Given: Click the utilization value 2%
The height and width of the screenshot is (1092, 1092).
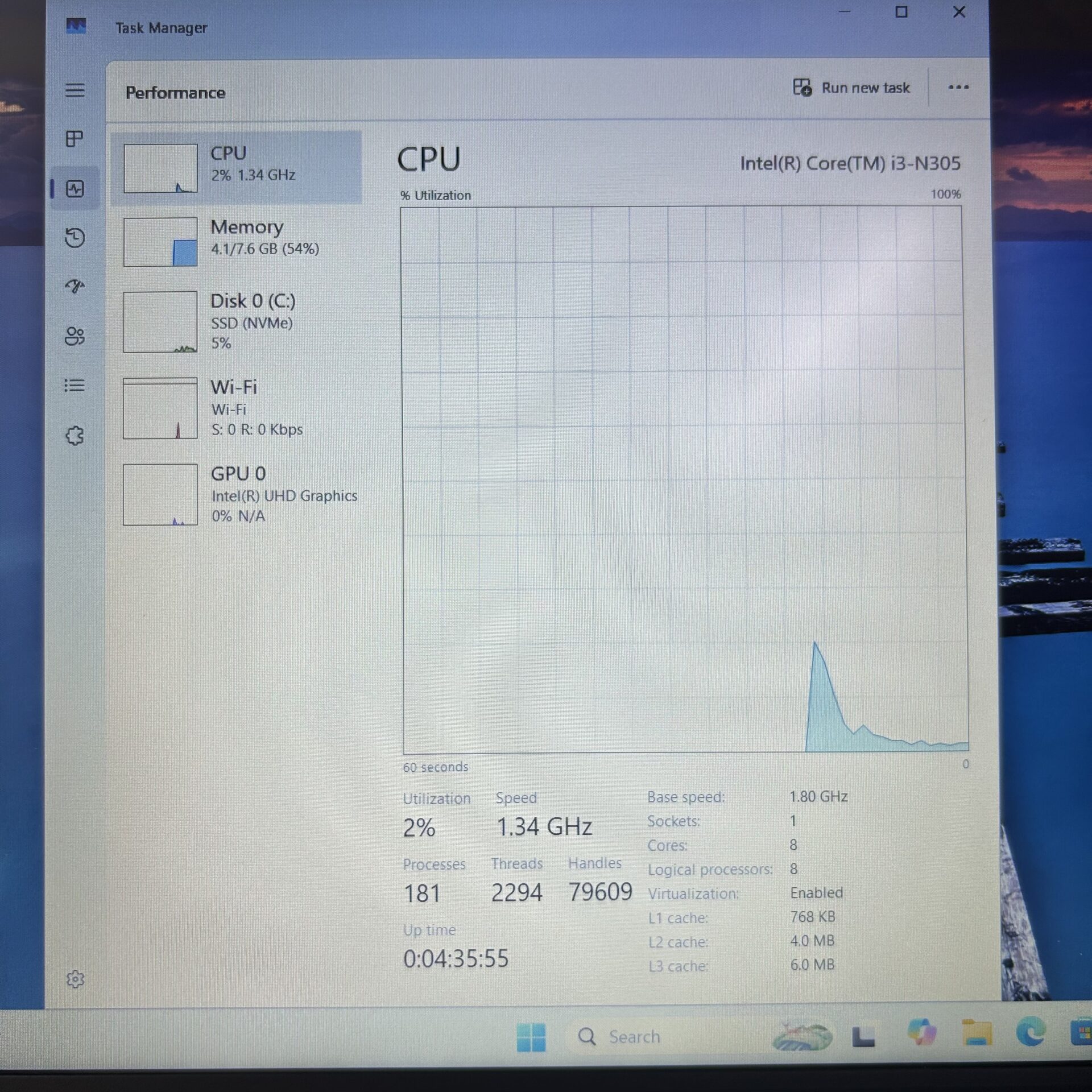Looking at the screenshot, I should 419,828.
